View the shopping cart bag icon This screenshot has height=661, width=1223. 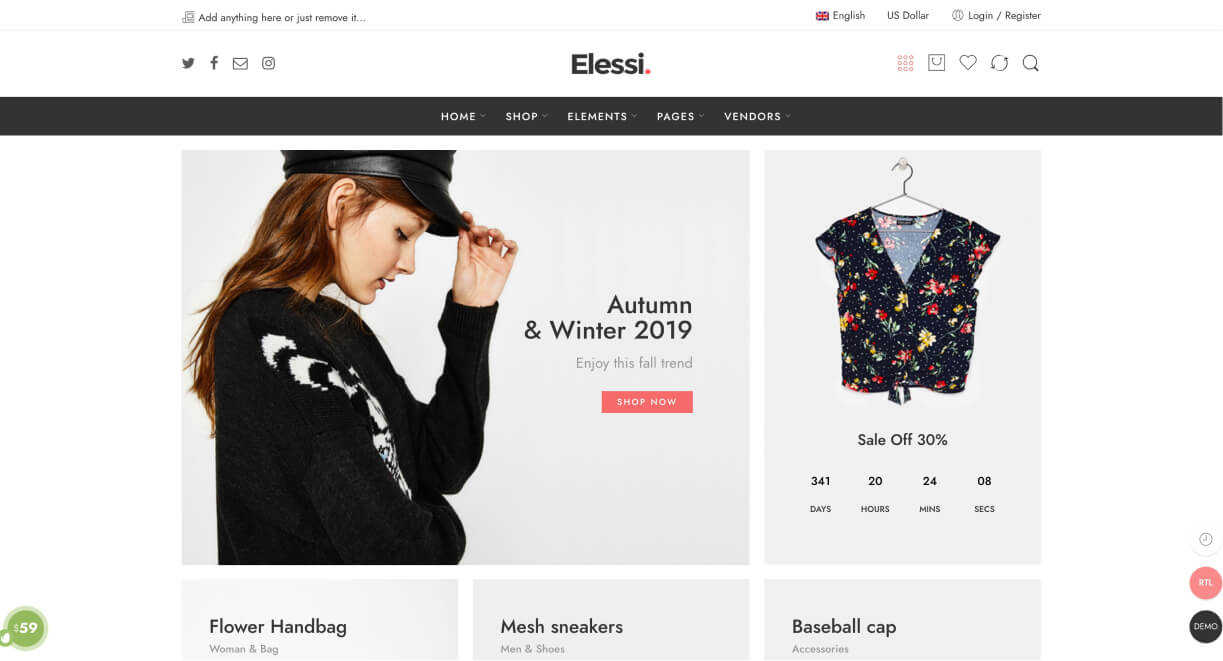tap(936, 62)
